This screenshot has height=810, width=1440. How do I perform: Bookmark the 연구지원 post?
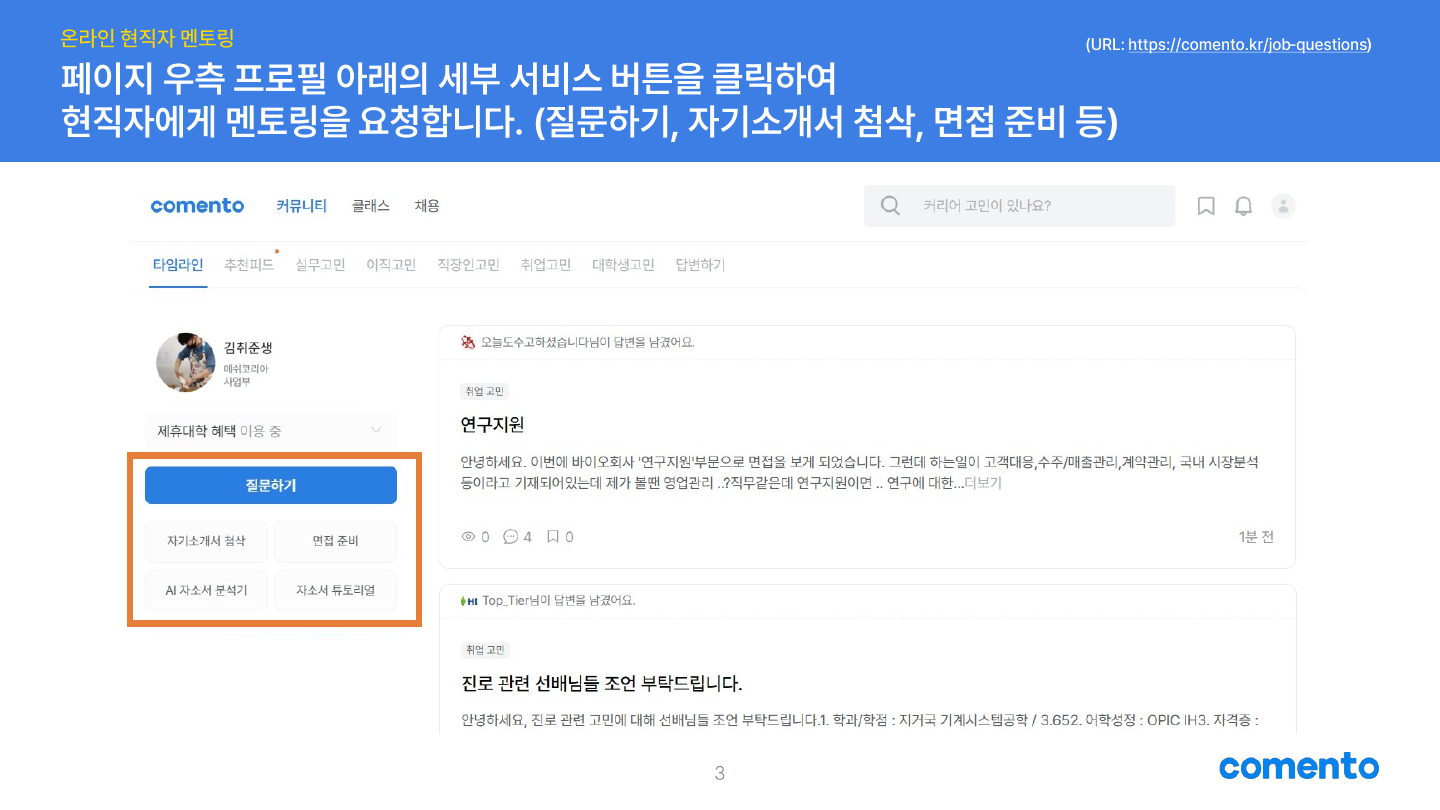552,537
